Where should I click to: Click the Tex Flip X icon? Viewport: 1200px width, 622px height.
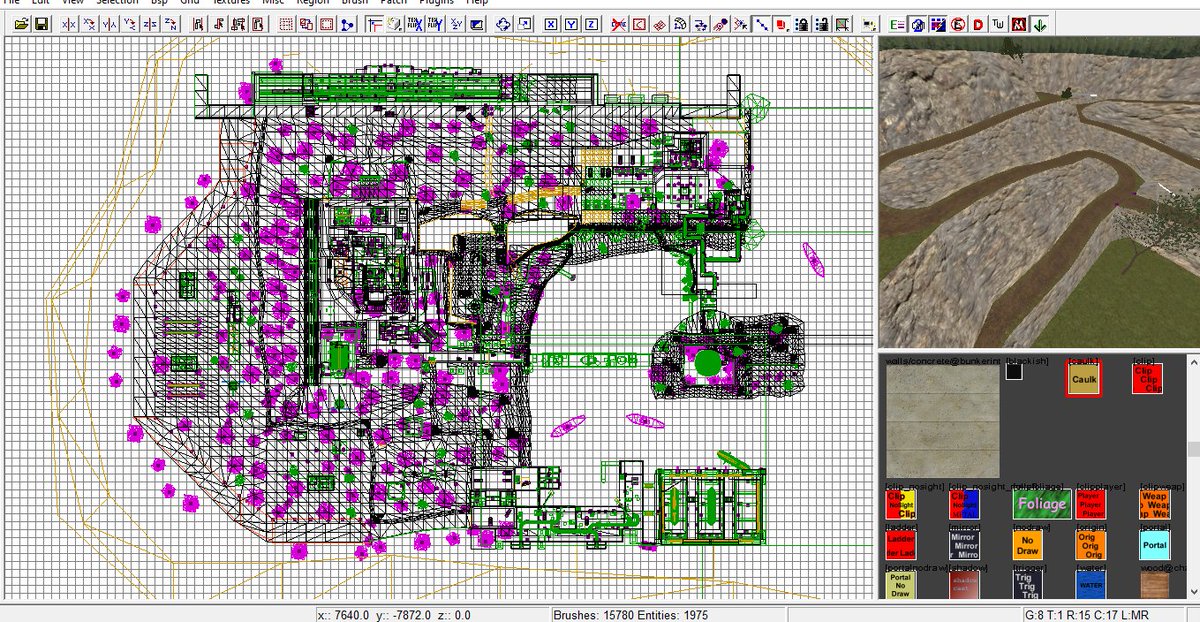point(416,24)
